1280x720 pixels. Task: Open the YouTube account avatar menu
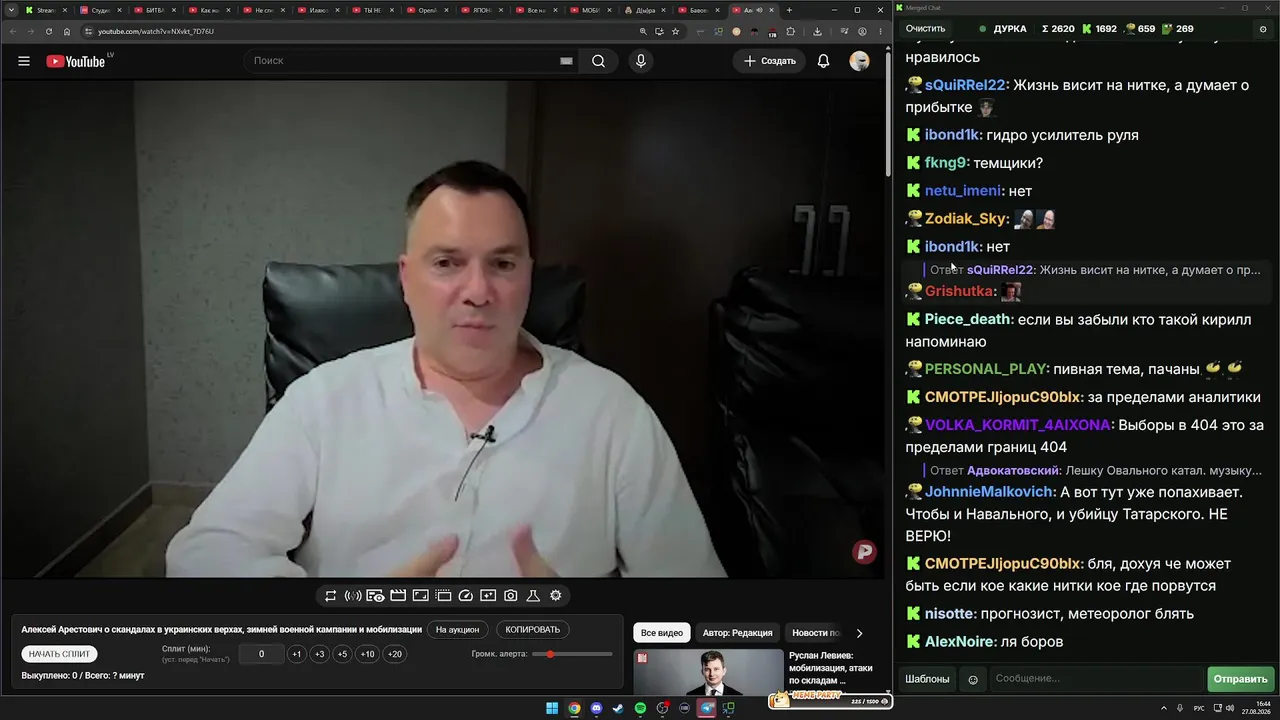859,61
